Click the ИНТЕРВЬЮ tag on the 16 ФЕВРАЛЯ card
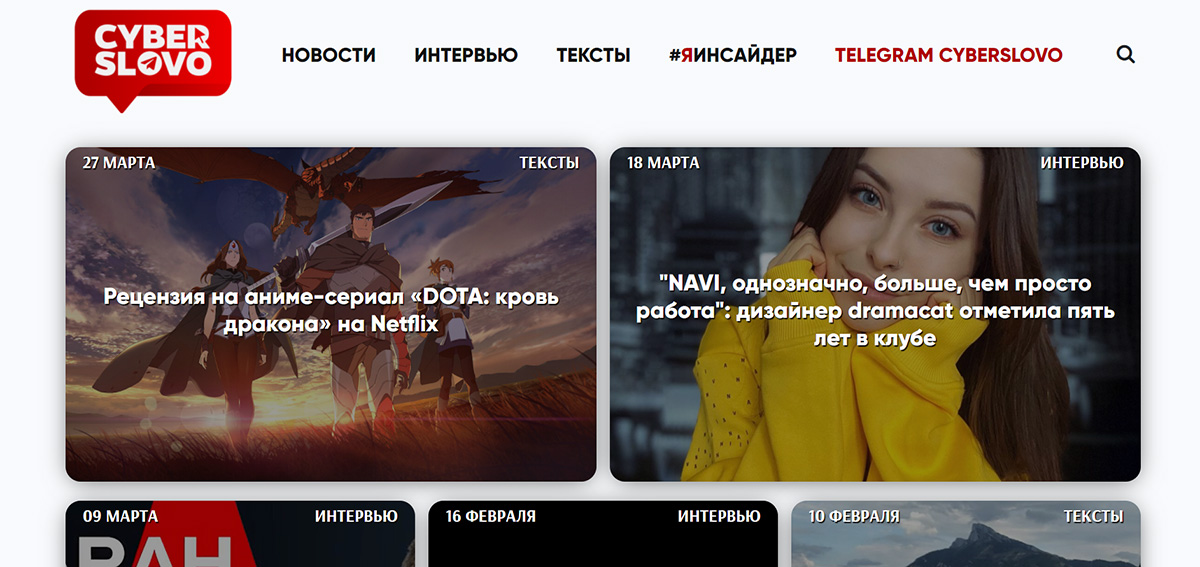This screenshot has width=1200, height=567. [719, 516]
